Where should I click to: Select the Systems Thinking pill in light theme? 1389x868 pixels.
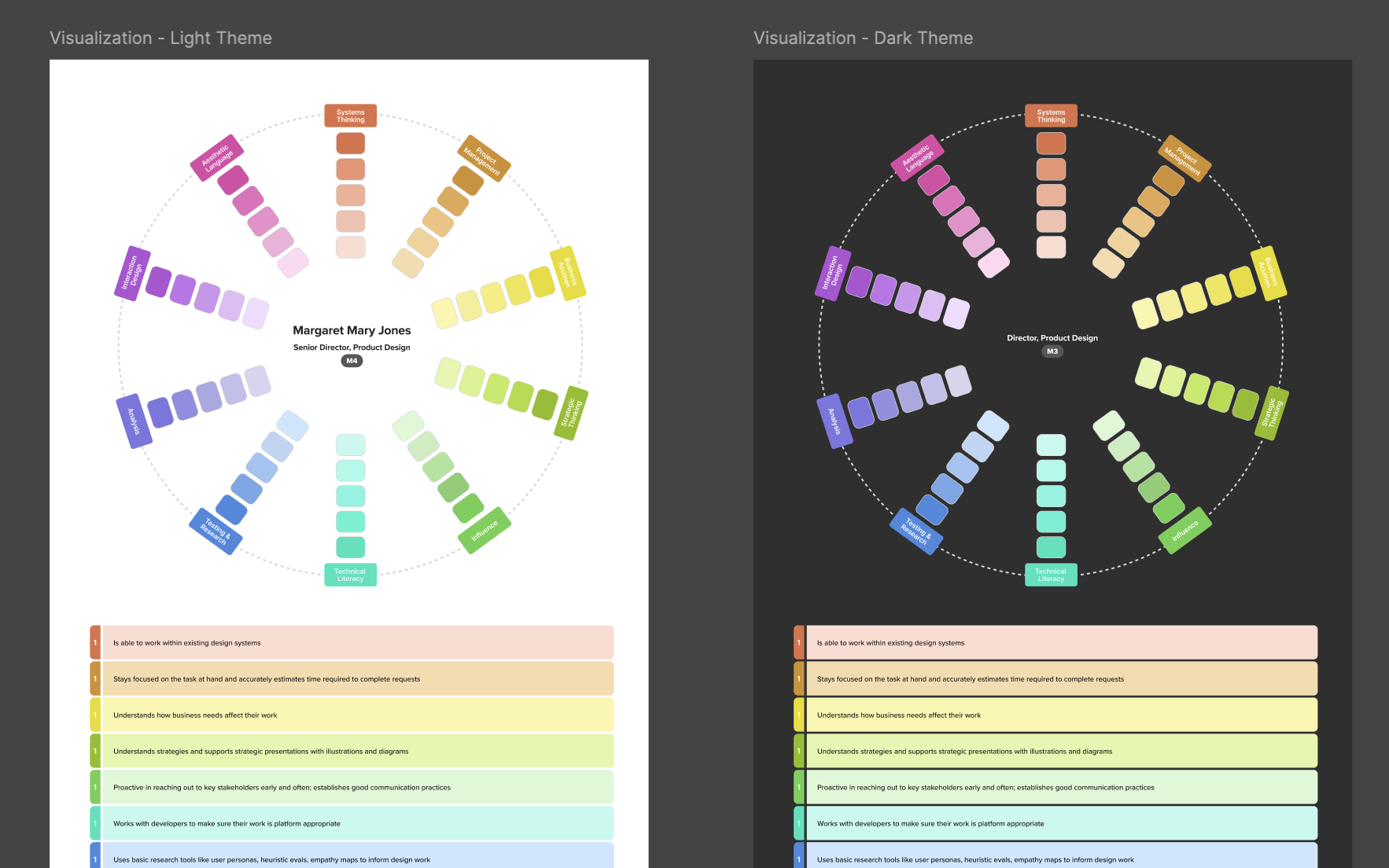coord(350,115)
